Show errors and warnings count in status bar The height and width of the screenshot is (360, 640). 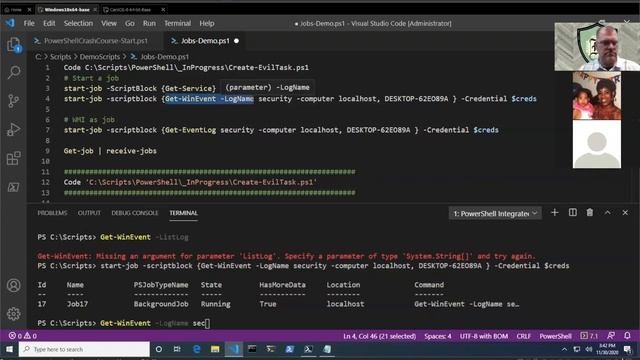[23, 336]
